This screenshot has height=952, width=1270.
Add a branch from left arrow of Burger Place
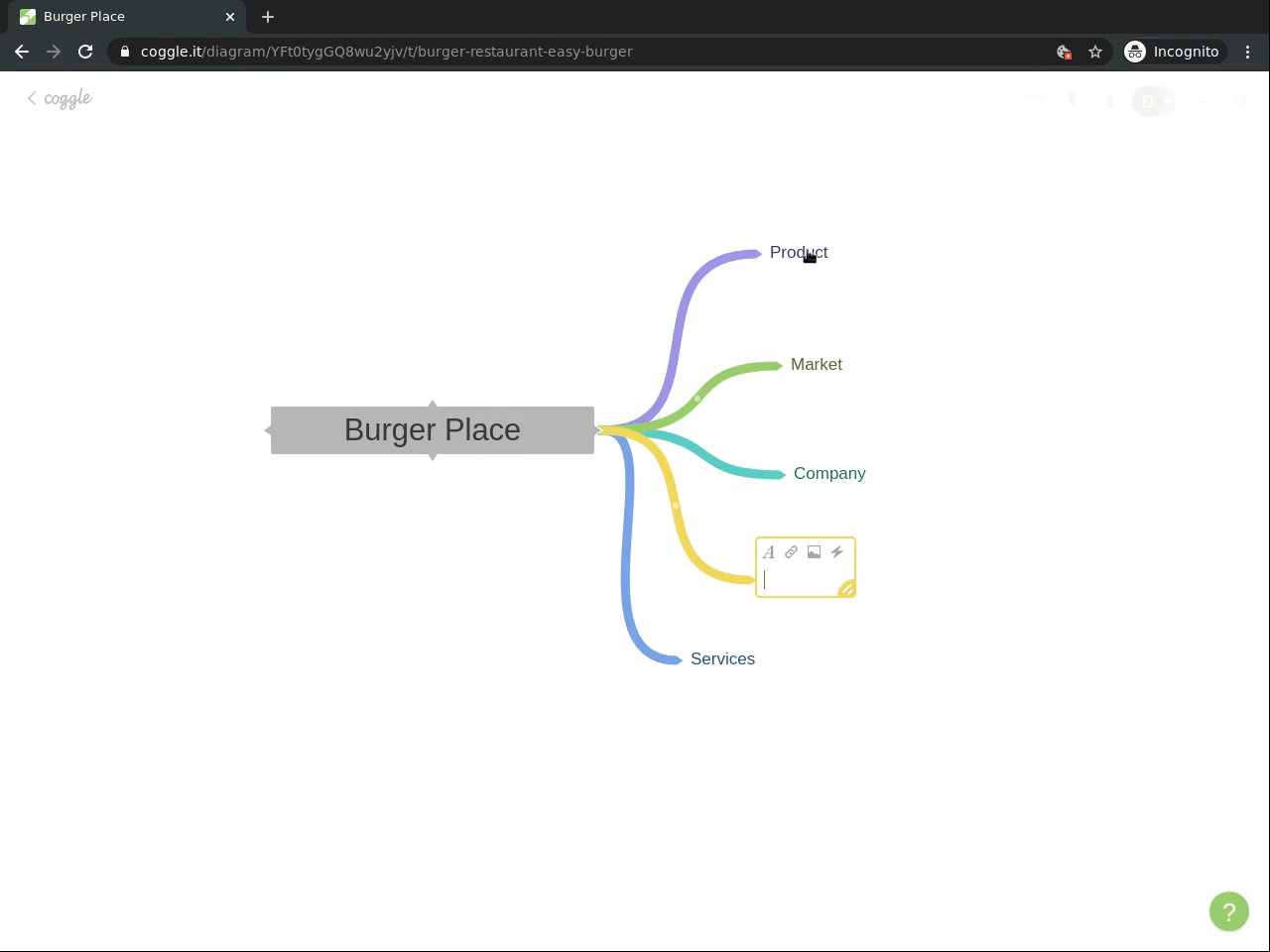tap(268, 430)
